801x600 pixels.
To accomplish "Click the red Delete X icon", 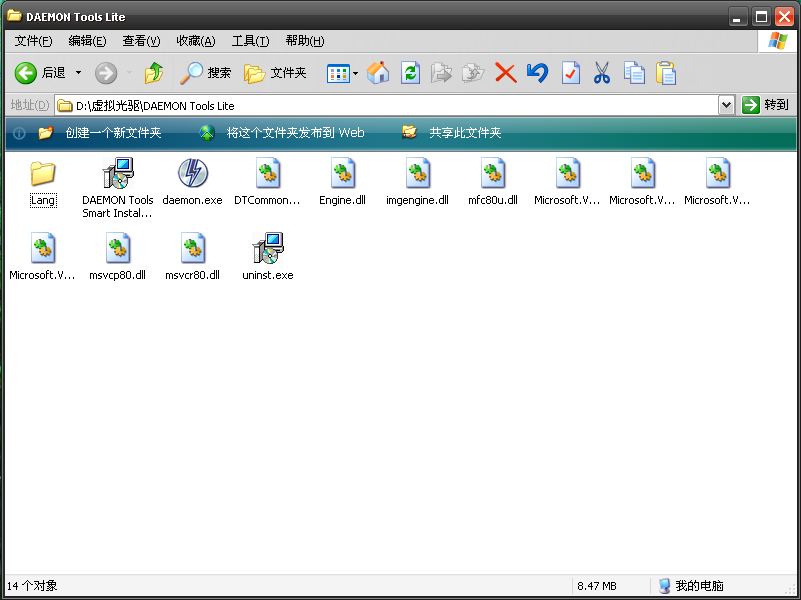I will click(x=506, y=73).
